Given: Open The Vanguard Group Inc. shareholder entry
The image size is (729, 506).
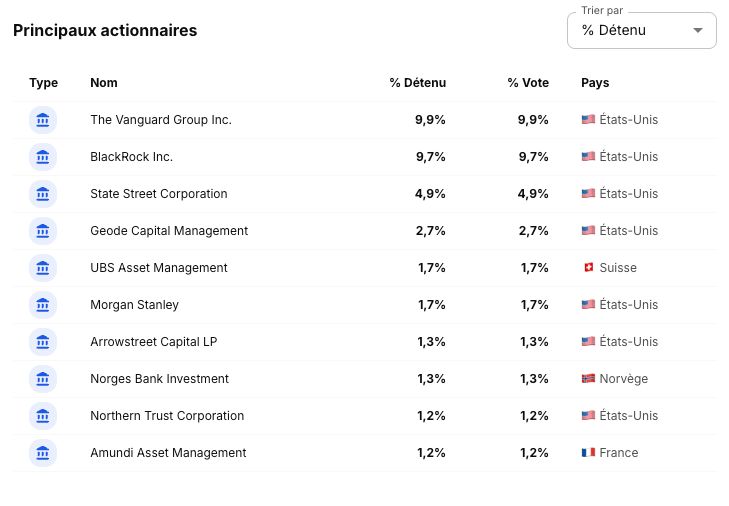Looking at the screenshot, I should click(161, 120).
